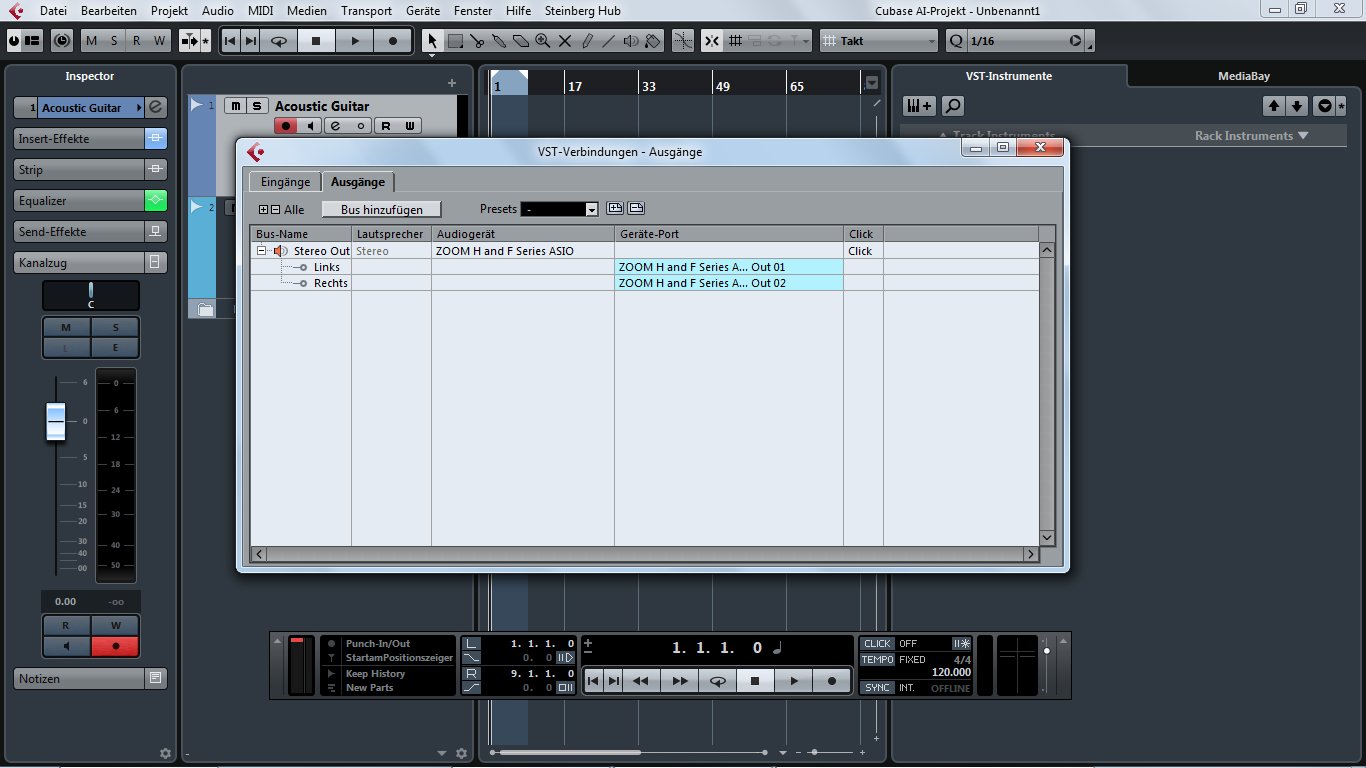
Task: Click Play in top toolbar transport
Action: coord(354,41)
